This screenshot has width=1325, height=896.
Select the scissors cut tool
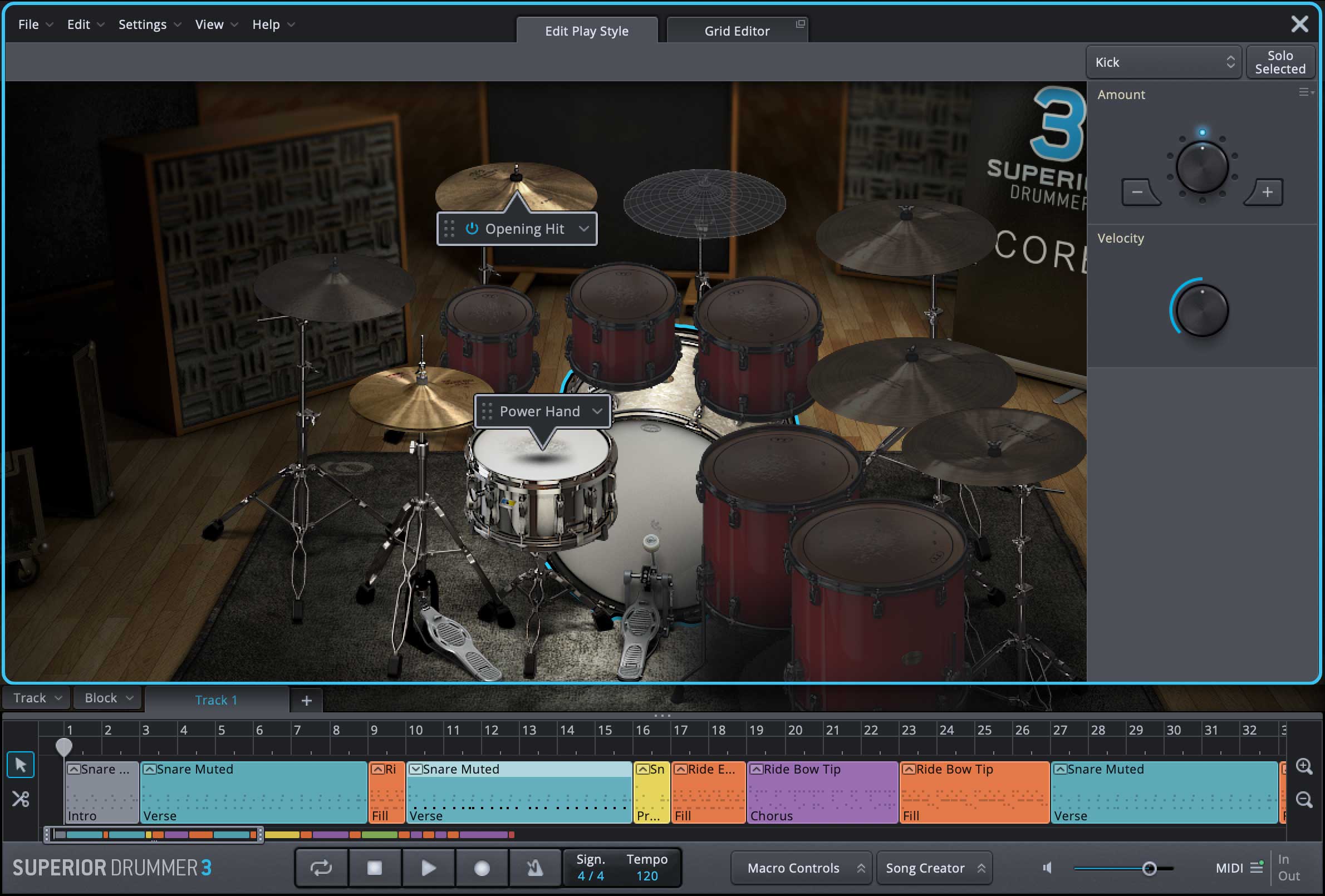(x=21, y=799)
